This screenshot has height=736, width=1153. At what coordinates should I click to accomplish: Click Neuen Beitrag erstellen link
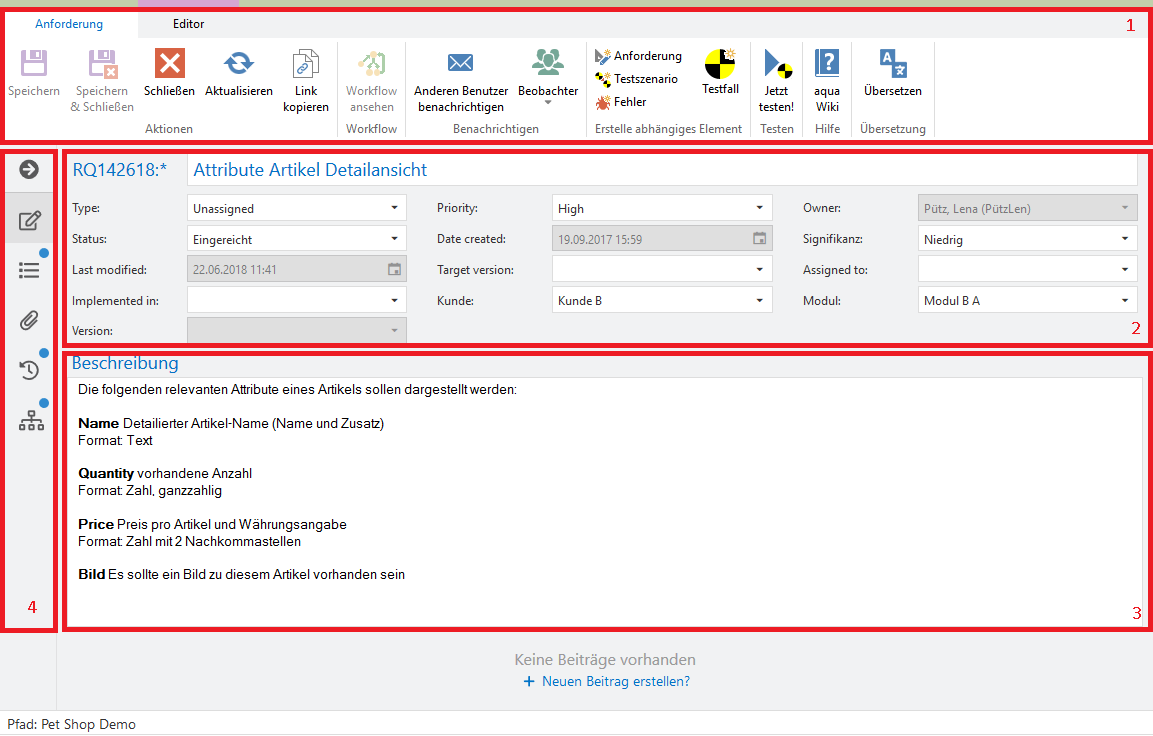pyautogui.click(x=615, y=682)
